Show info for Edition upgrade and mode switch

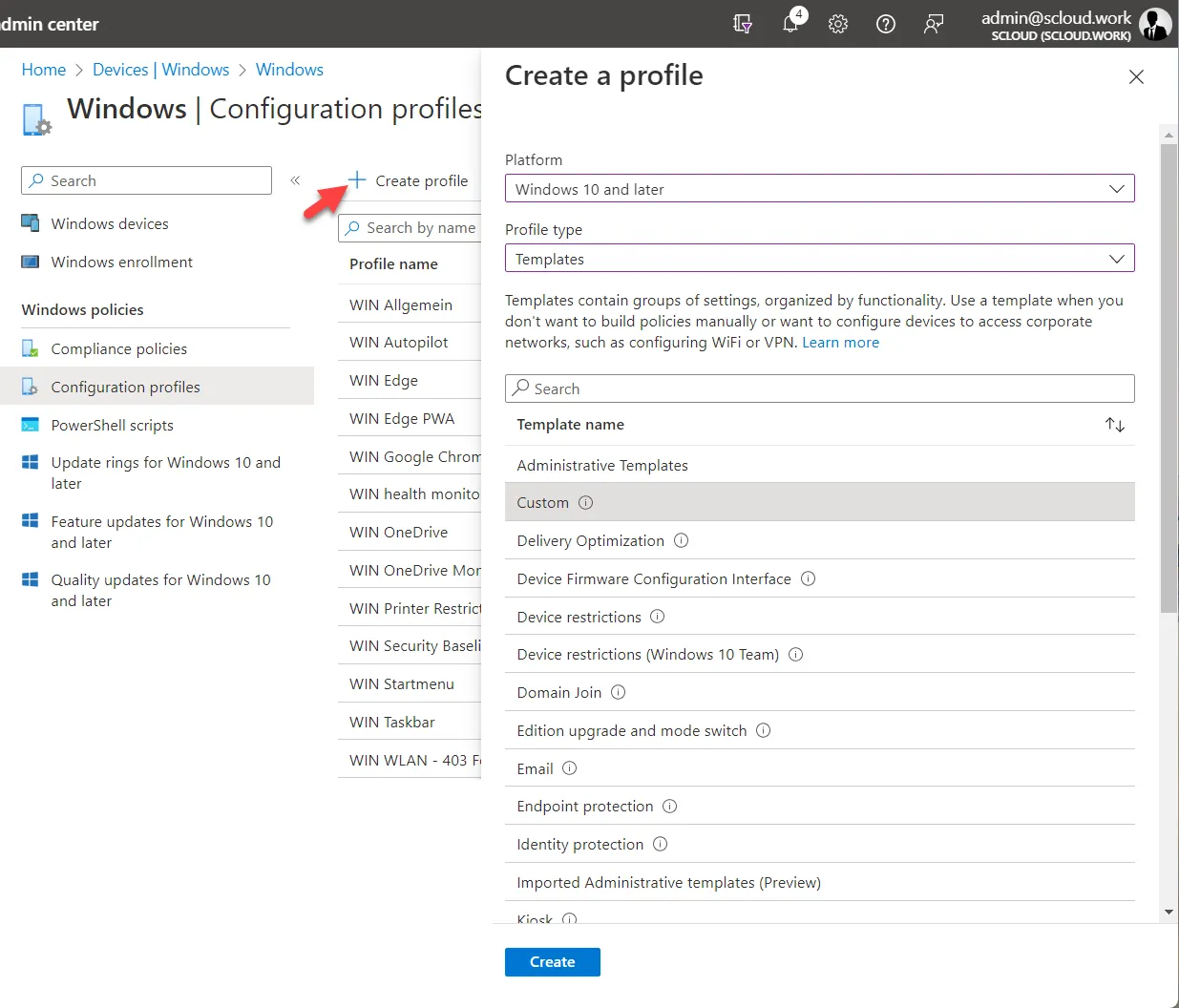pos(764,730)
